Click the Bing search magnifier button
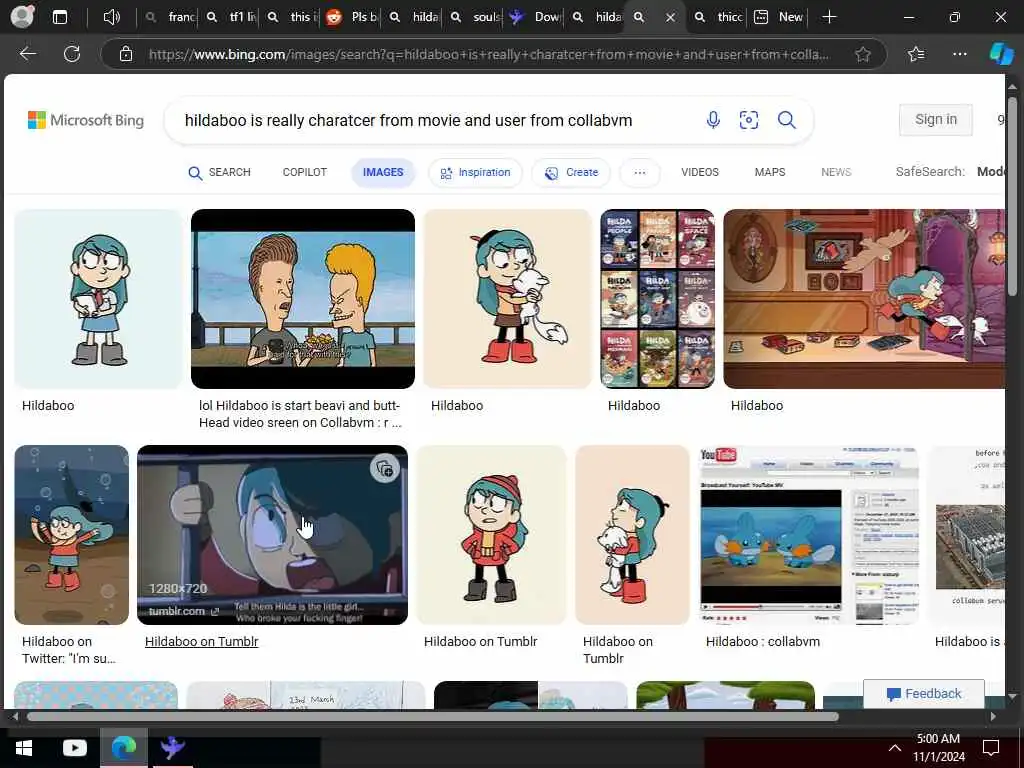The image size is (1024, 768). [787, 120]
